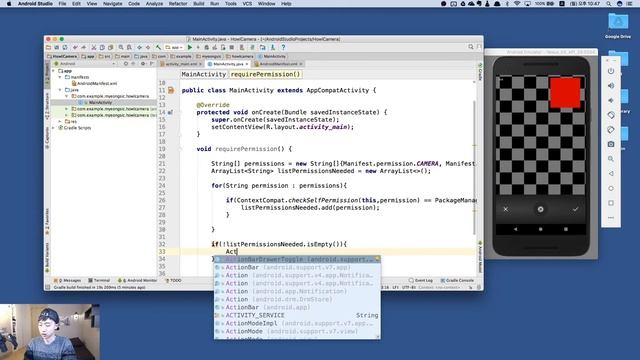Click the Undo arrow toolbar icon

75,47
